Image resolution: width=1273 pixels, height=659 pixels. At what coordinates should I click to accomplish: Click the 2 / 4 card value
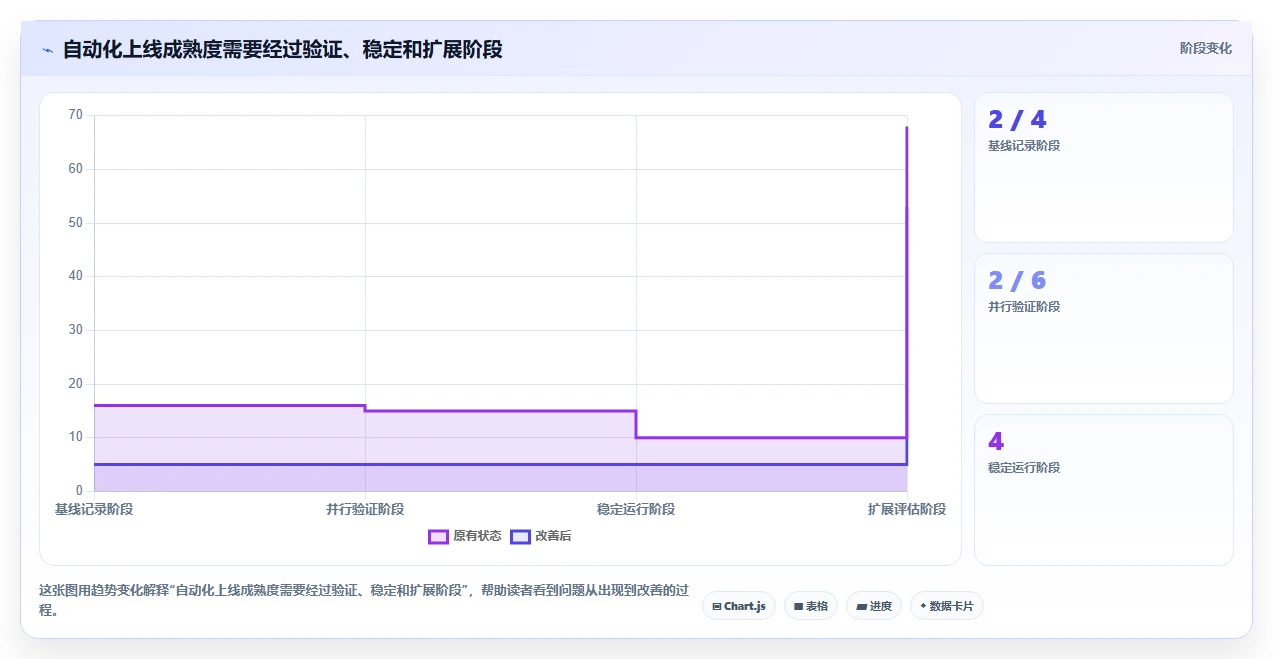[1017, 120]
